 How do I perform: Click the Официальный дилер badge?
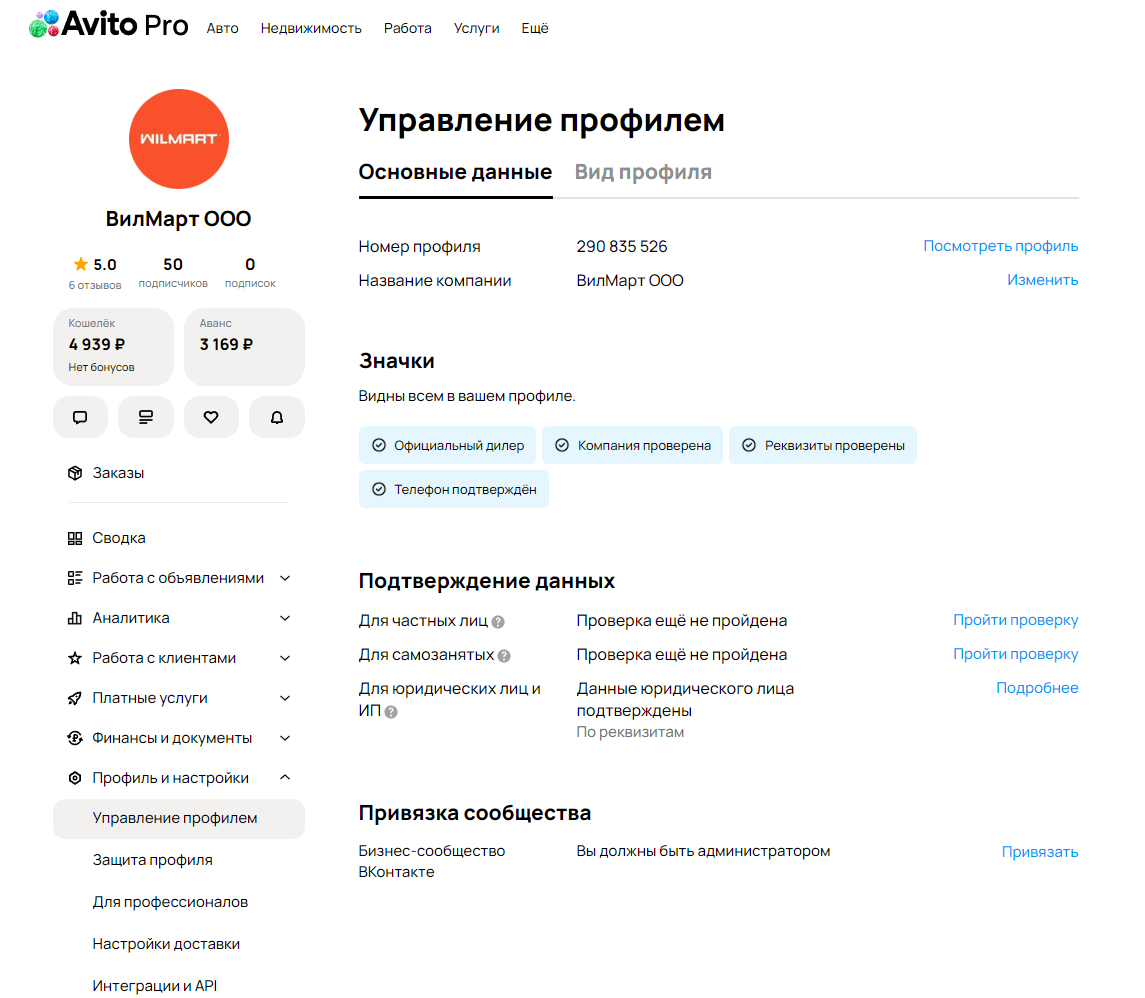pos(447,445)
